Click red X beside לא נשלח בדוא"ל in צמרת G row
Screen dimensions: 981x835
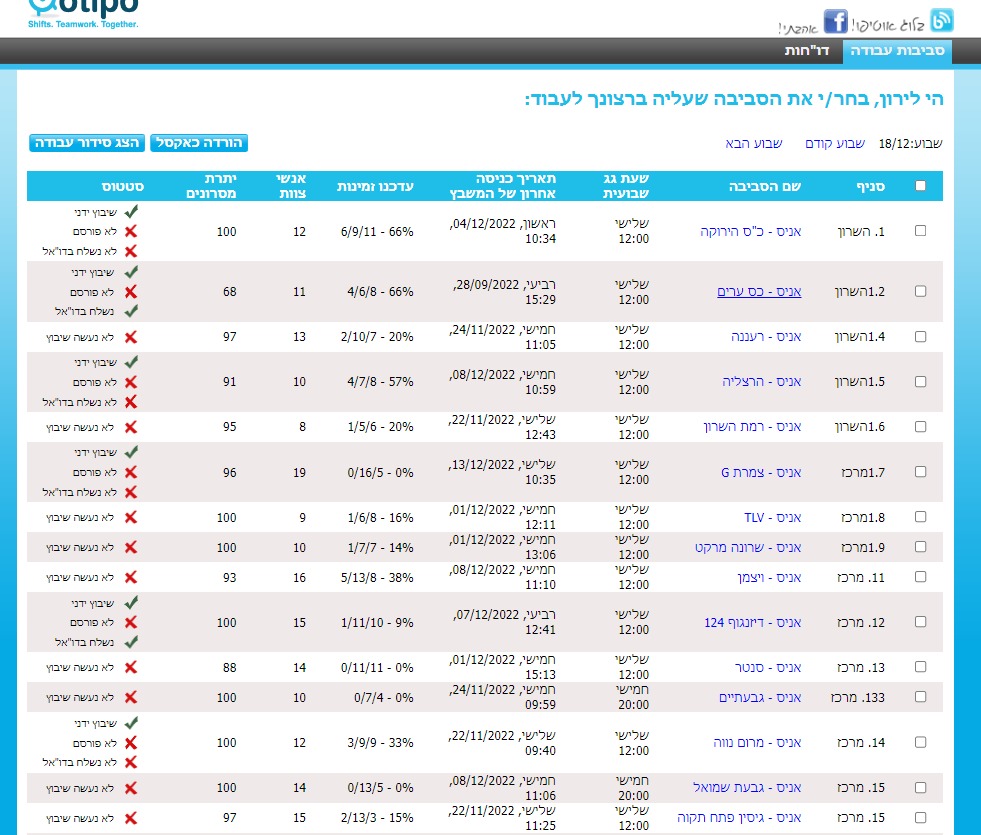click(131, 492)
